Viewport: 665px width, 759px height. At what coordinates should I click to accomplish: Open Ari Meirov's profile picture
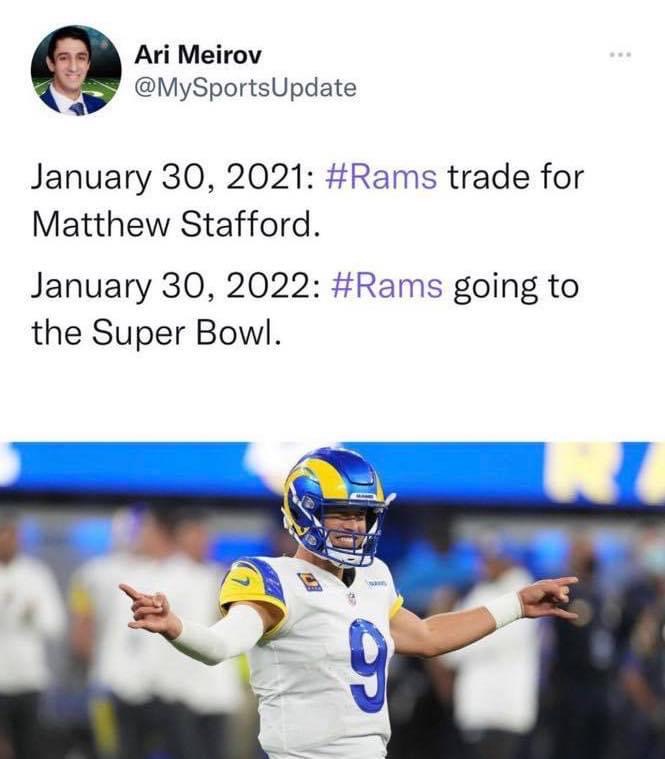point(76,70)
